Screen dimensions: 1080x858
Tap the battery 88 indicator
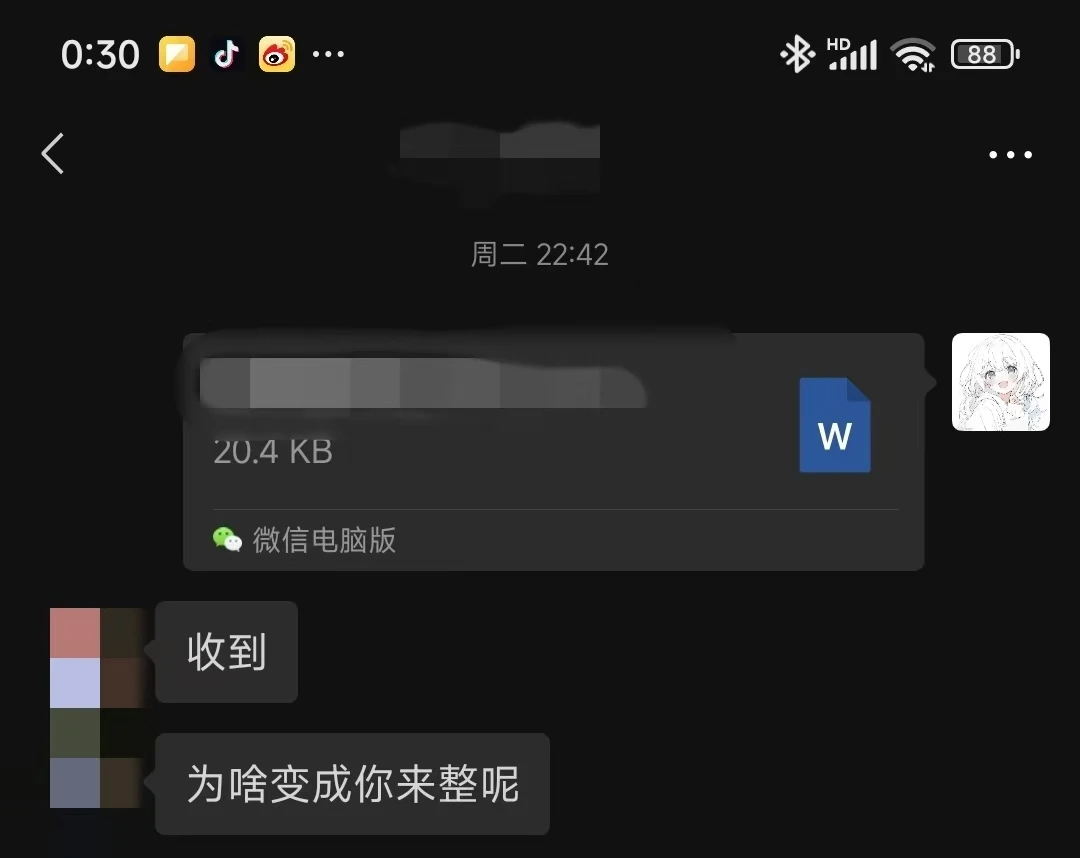[x=985, y=54]
